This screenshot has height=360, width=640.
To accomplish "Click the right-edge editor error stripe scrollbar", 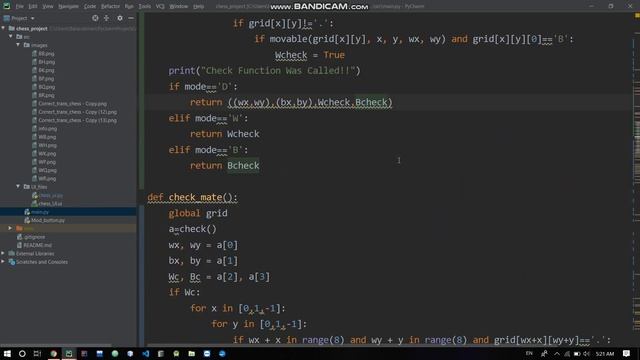I will [637, 180].
